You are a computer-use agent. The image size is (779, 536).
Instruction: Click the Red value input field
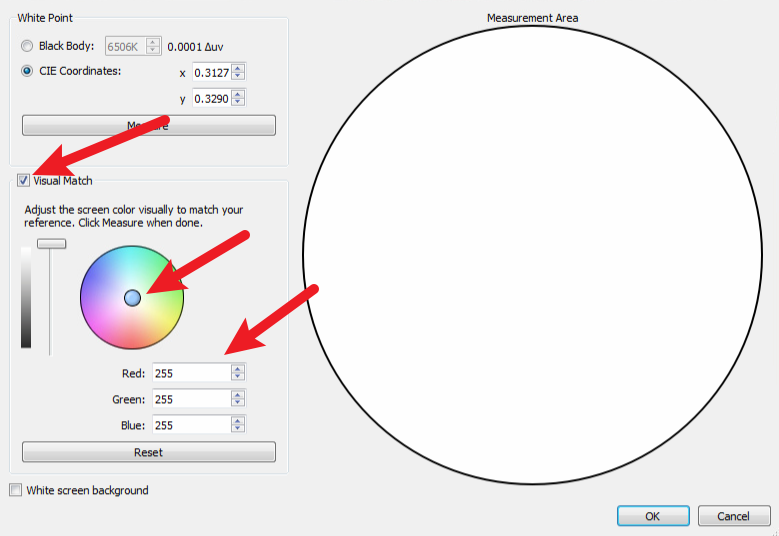point(190,373)
